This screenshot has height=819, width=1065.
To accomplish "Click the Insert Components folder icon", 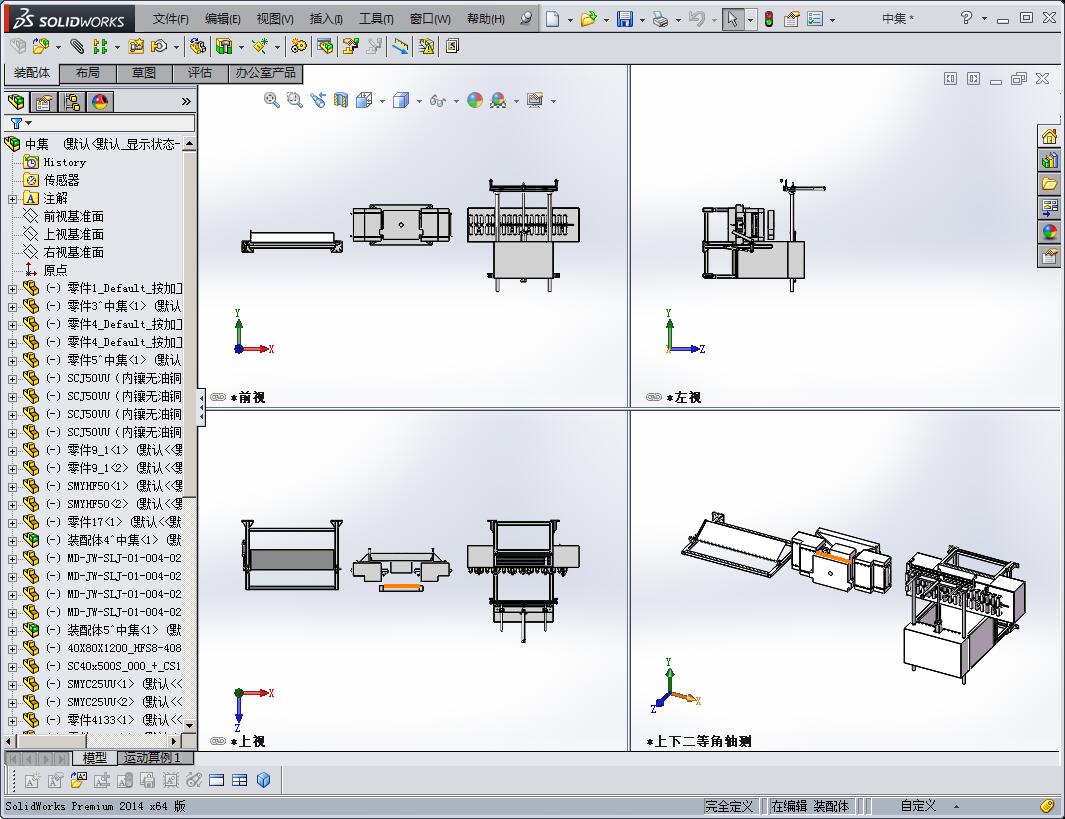I will (41, 46).
